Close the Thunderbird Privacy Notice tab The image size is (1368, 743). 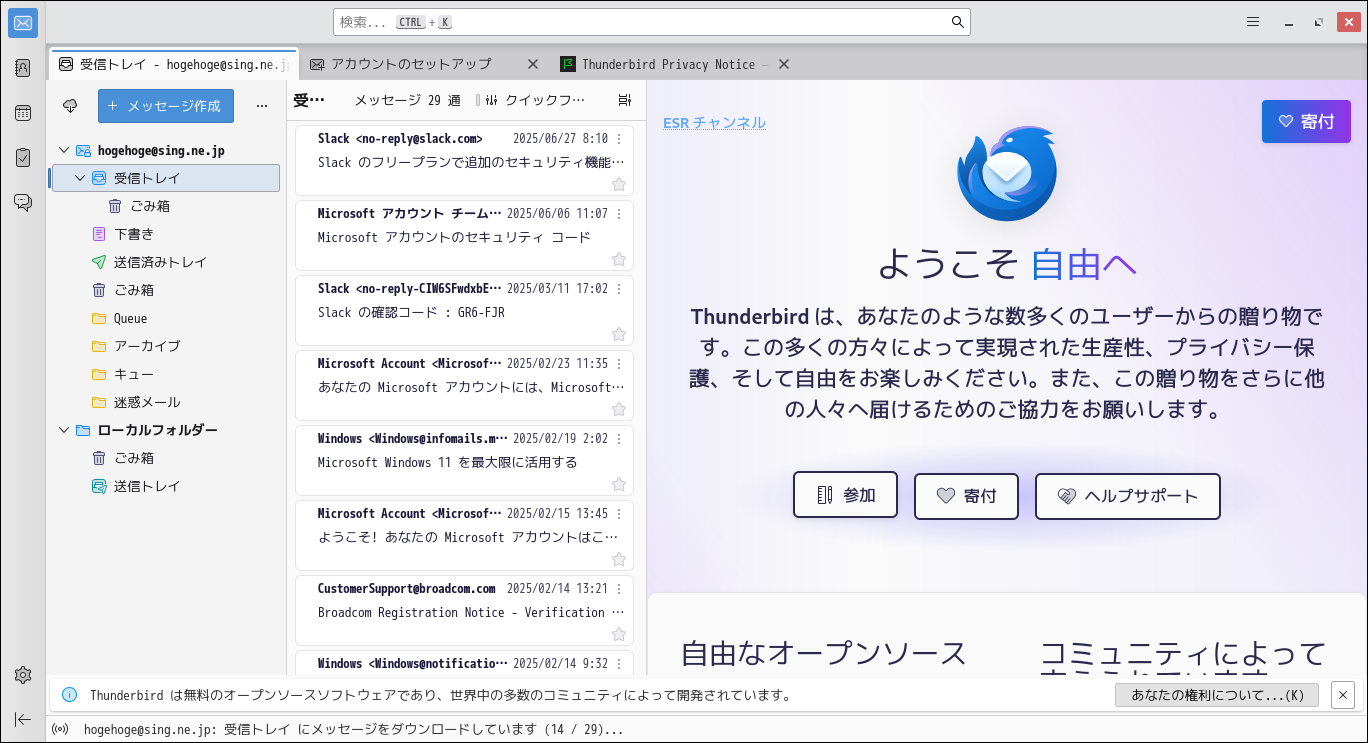784,64
